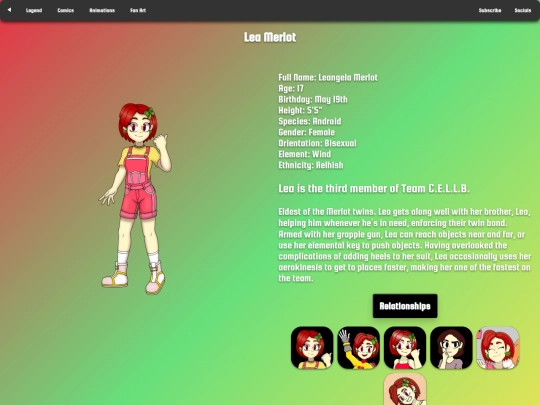Click the 'Eldest of the Merlot twins' paragraph

click(x=405, y=245)
